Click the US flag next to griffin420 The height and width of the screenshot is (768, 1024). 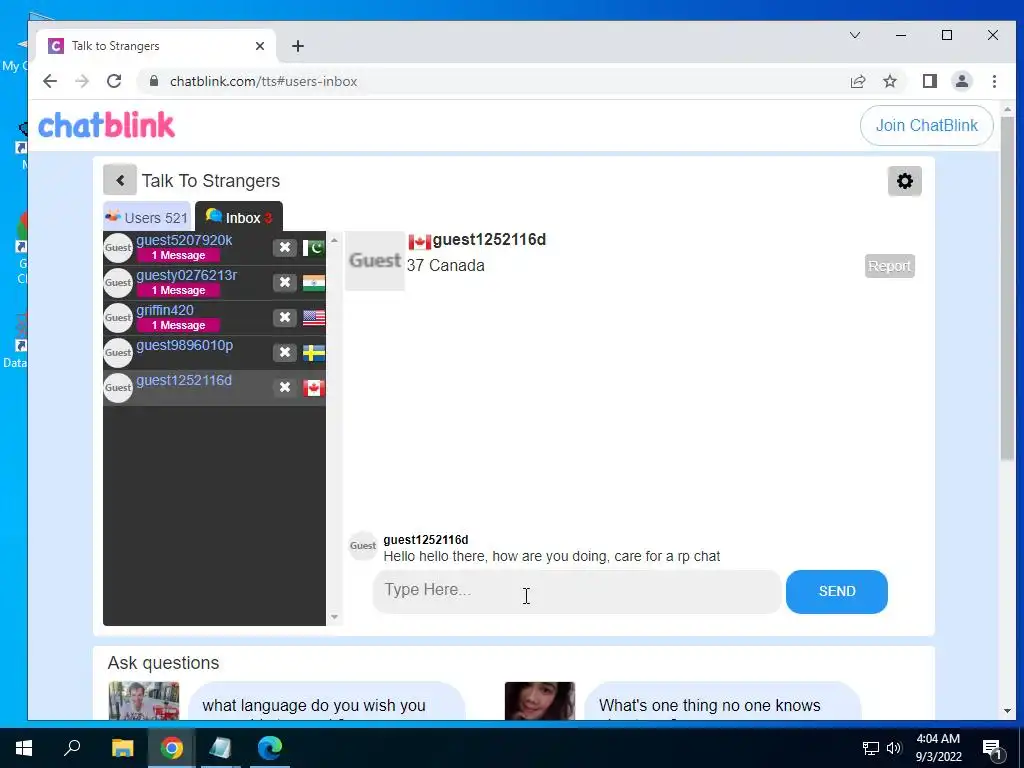coord(313,317)
